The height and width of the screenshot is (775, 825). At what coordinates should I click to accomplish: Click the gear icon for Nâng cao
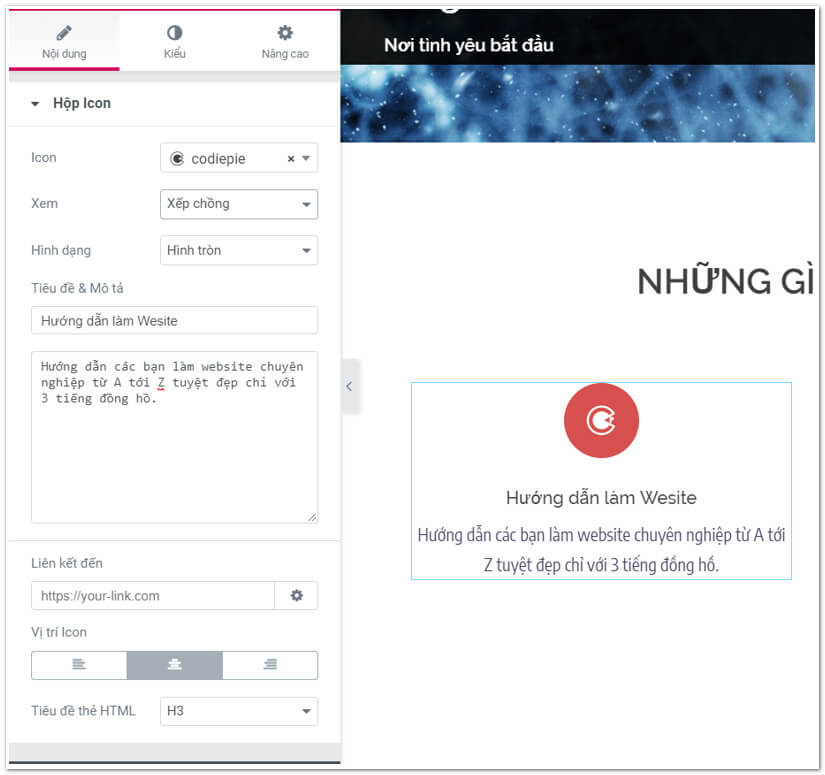pyautogui.click(x=285, y=33)
